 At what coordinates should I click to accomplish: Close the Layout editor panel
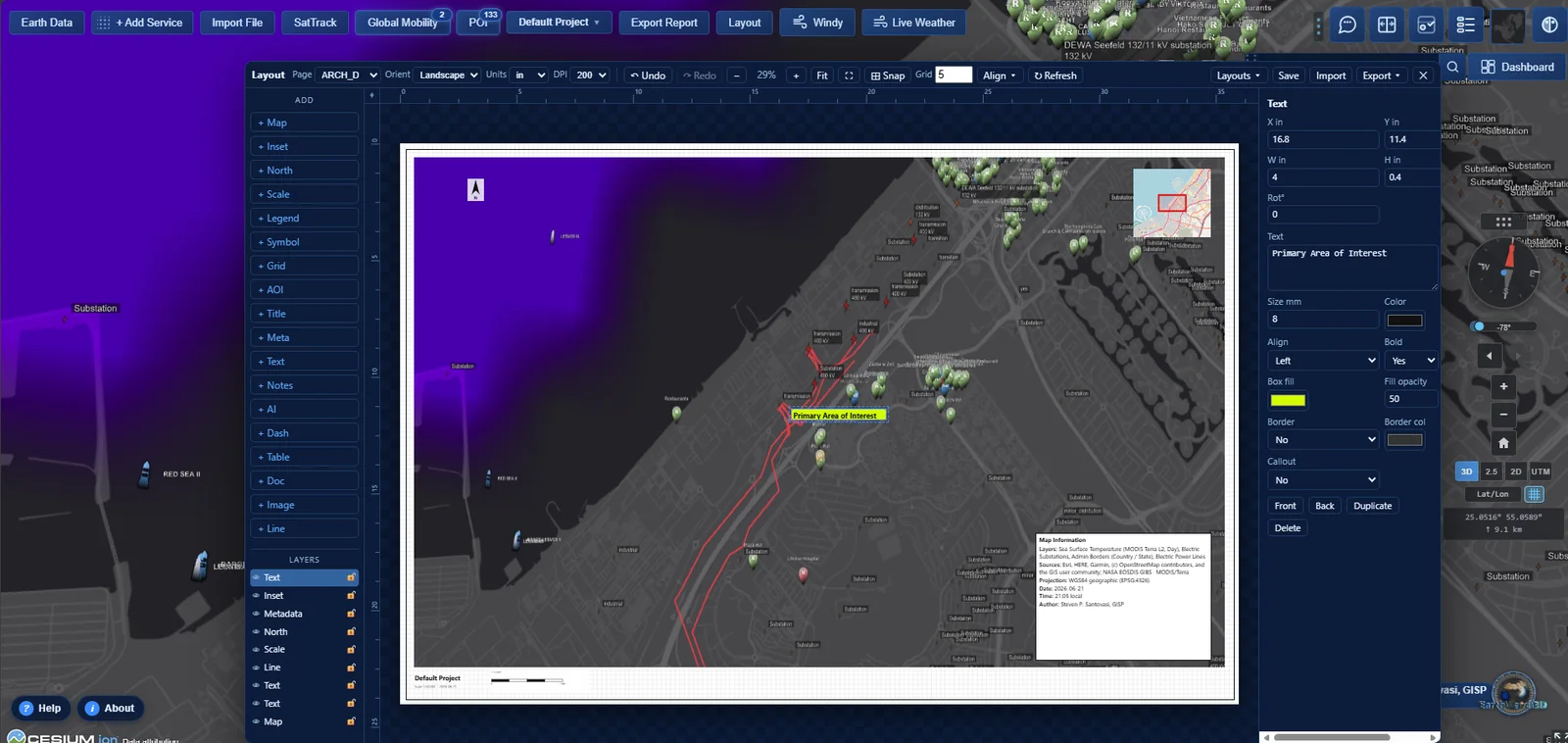[1423, 75]
